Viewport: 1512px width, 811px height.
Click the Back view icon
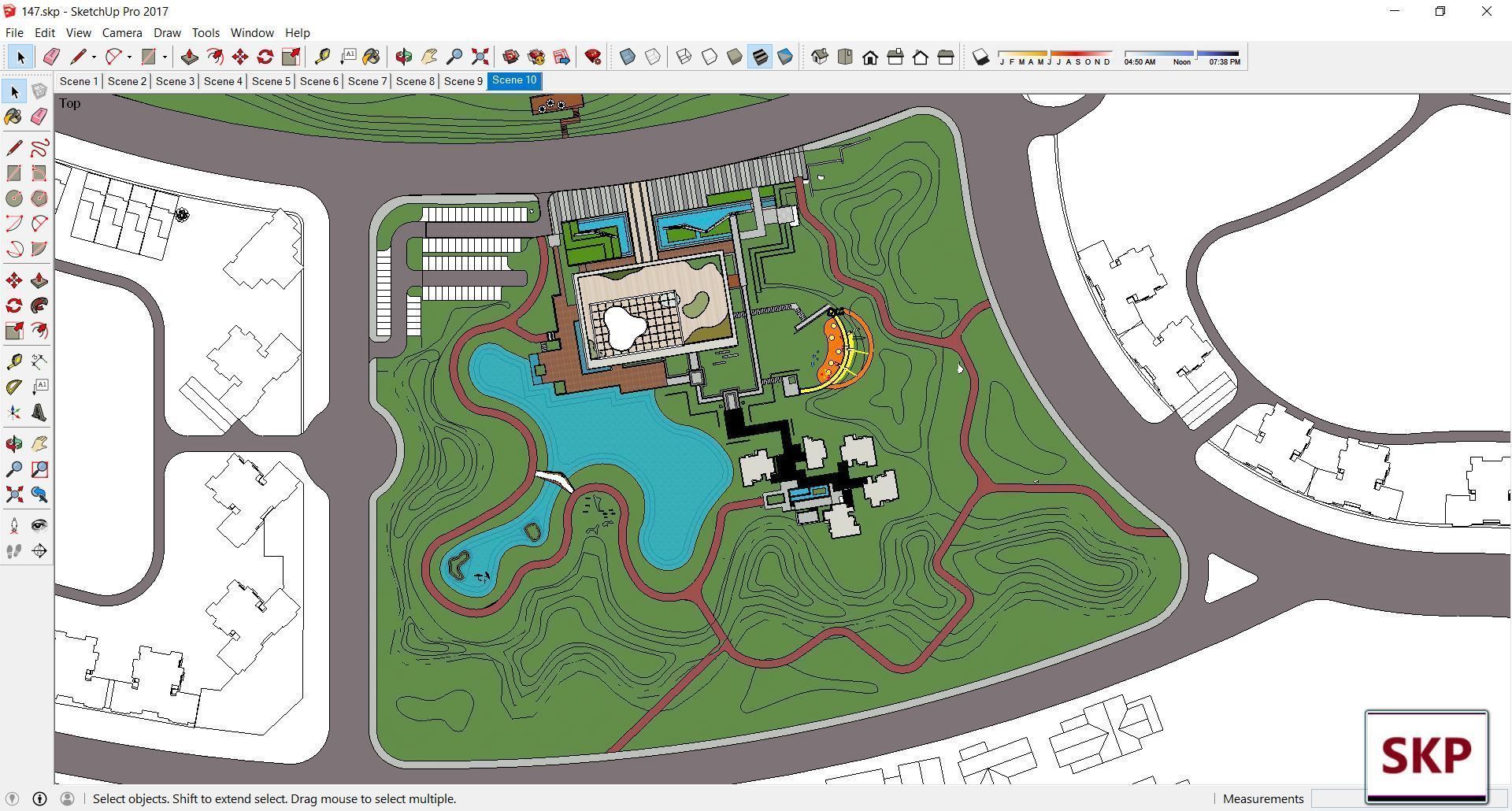[920, 57]
